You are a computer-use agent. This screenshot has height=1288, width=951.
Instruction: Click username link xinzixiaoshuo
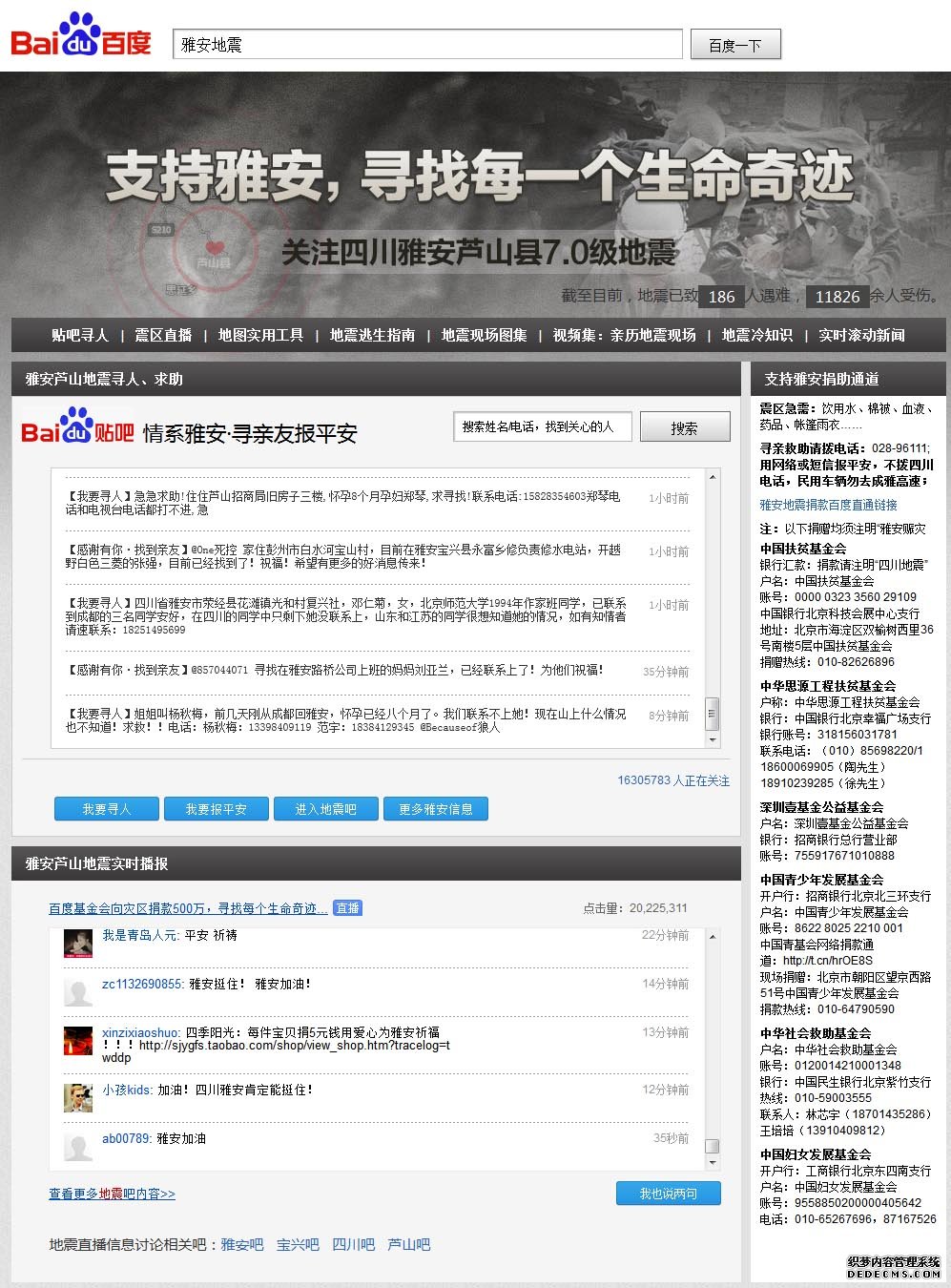click(140, 1032)
